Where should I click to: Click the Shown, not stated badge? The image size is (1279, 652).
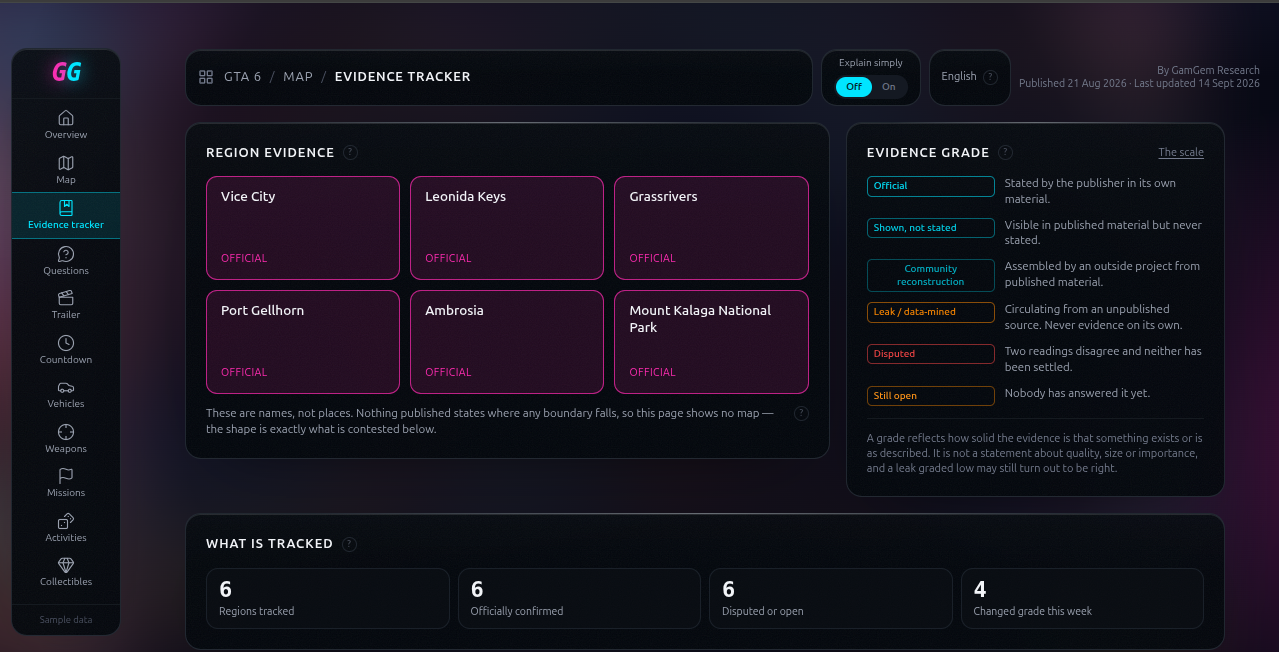coord(930,228)
